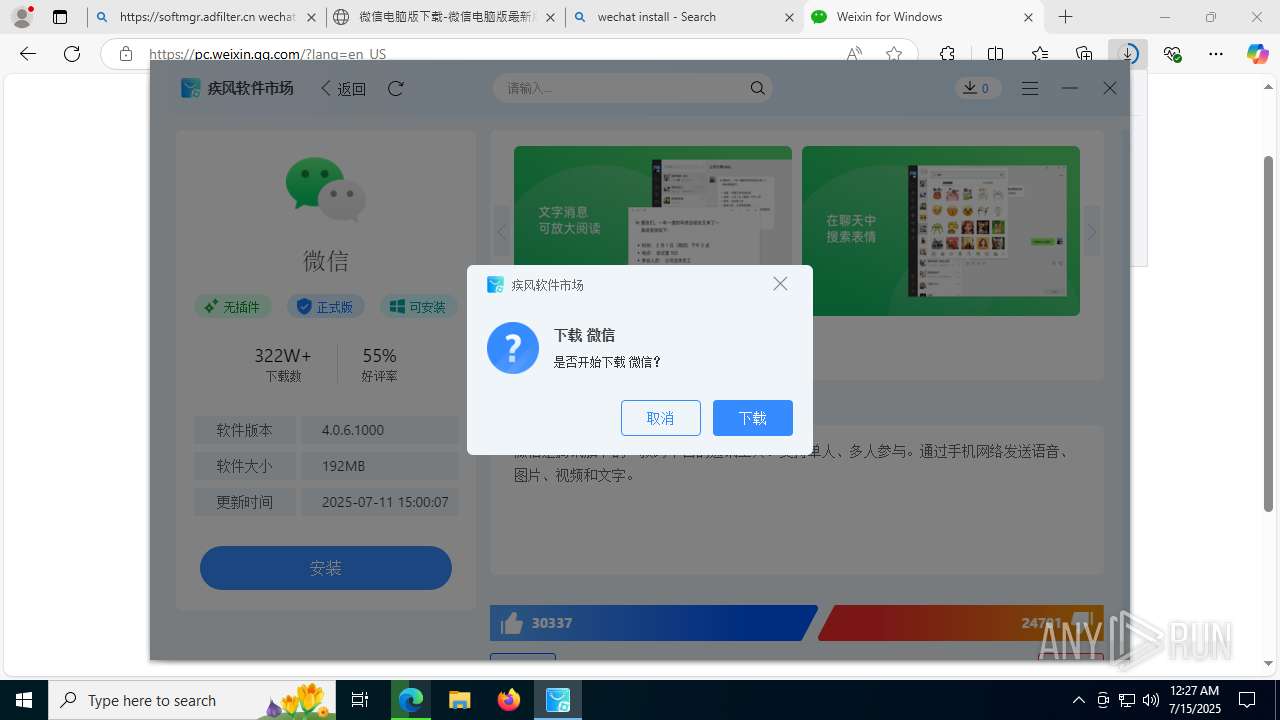This screenshot has height=720, width=1280.
Task: Open the notification center icon
Action: [1247, 700]
